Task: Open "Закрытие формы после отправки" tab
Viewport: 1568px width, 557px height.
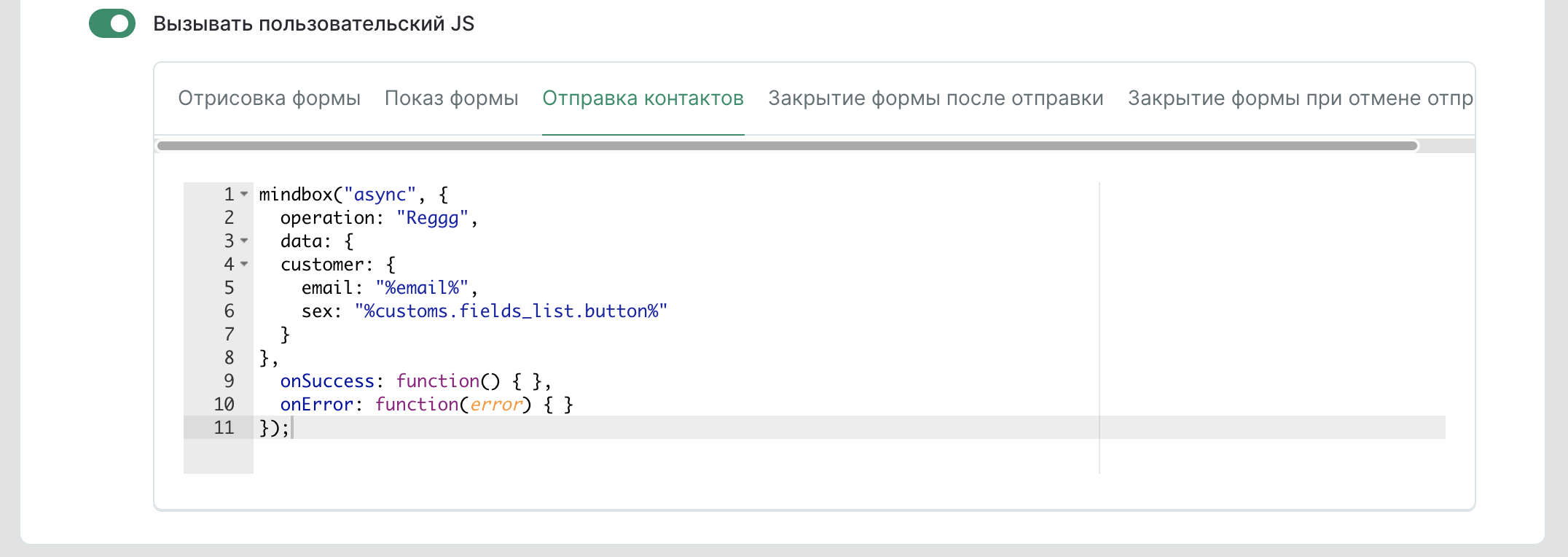Action: pos(936,98)
